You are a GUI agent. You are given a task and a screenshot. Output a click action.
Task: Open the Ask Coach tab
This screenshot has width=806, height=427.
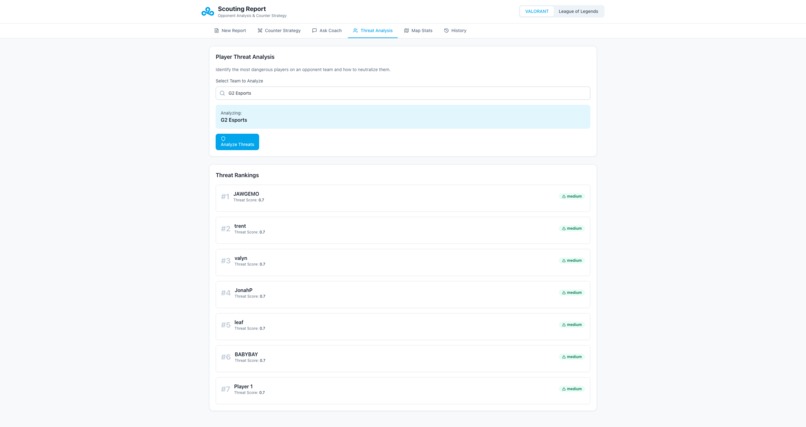coord(326,31)
